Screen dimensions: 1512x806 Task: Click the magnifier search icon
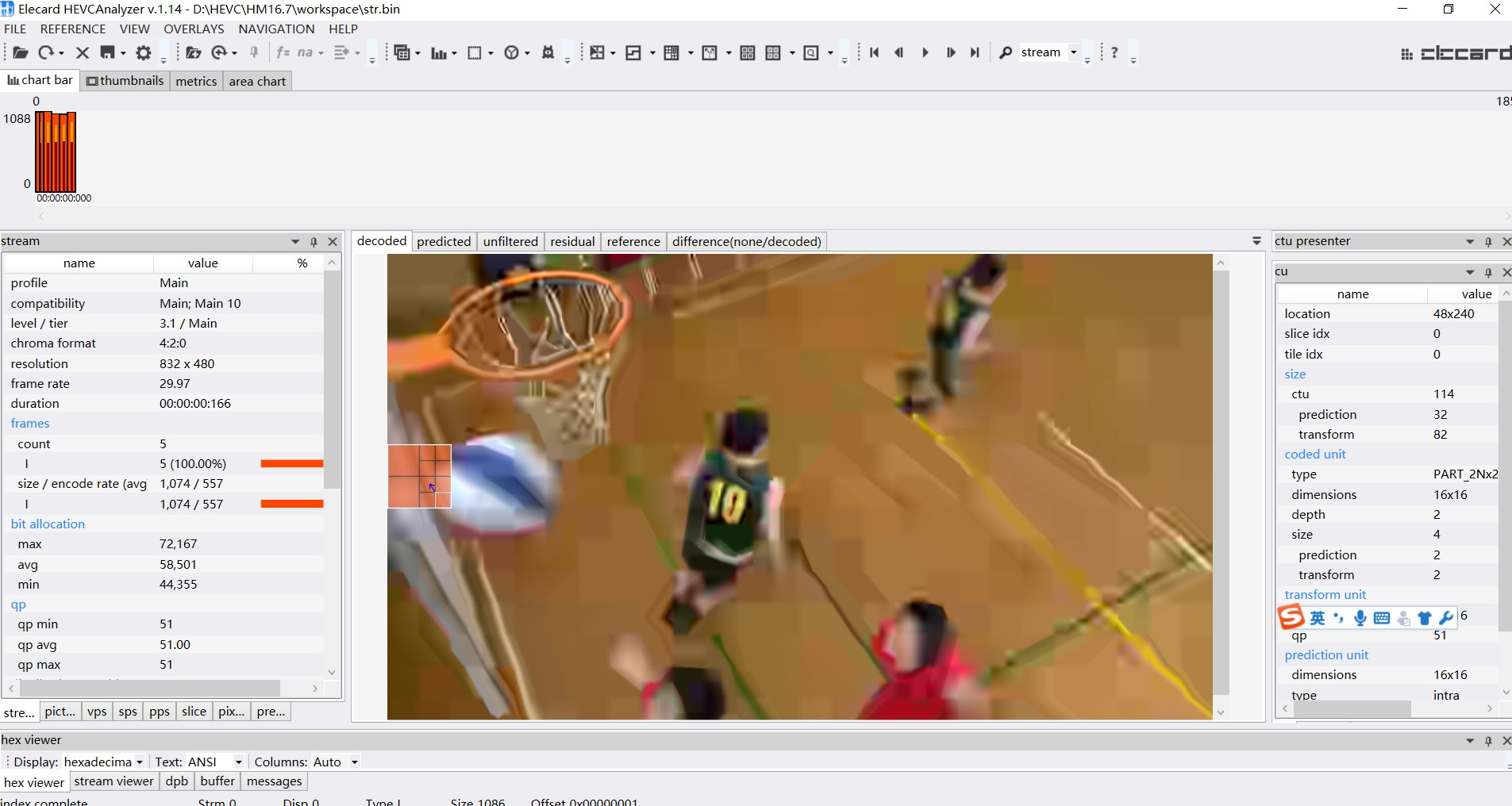(x=1006, y=52)
